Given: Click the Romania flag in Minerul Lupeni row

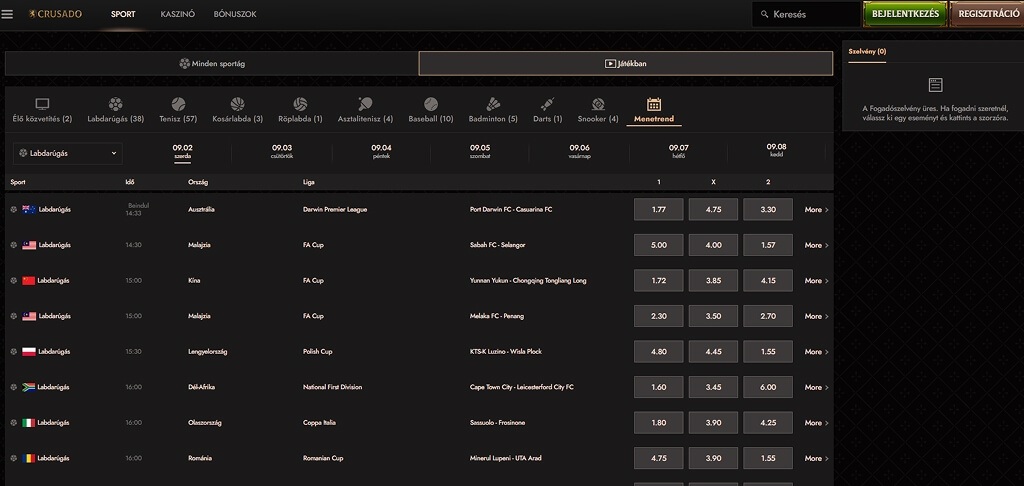Looking at the screenshot, I should [x=29, y=459].
